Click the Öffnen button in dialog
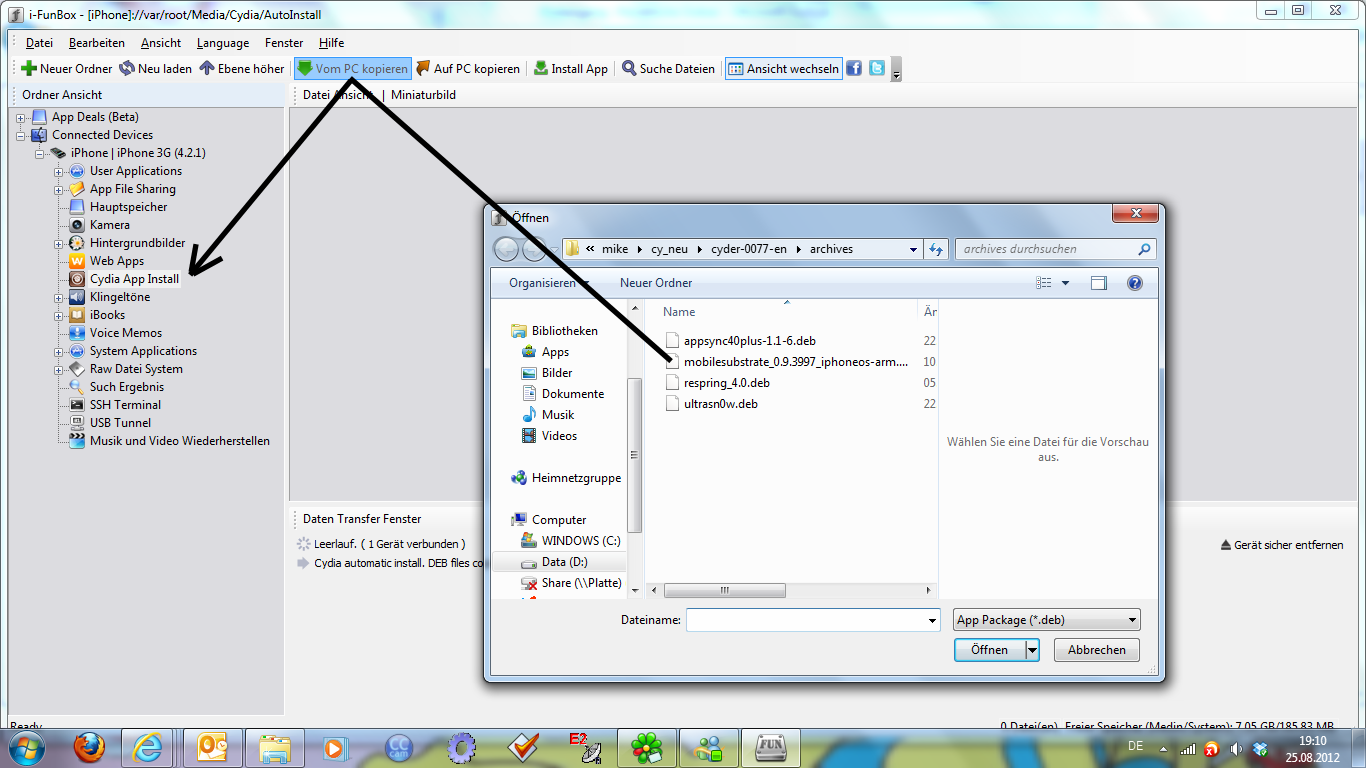This screenshot has height=768, width=1366. pyautogui.click(x=990, y=650)
